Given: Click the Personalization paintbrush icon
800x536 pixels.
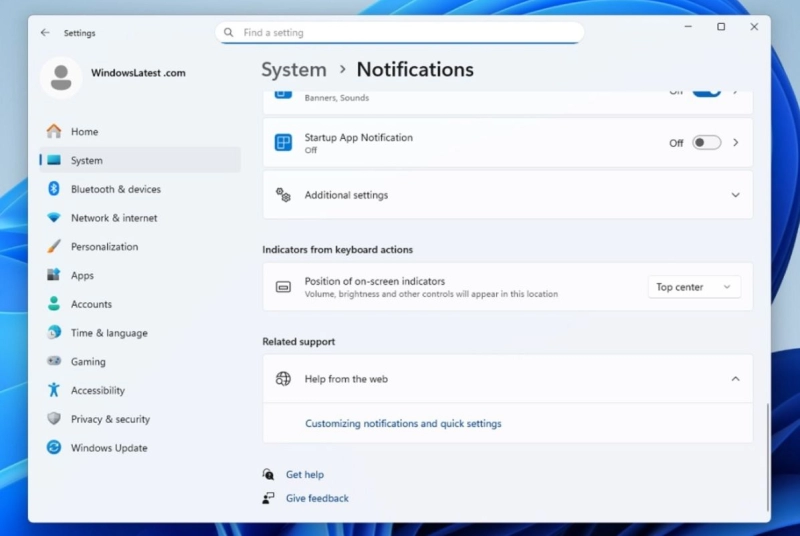Looking at the screenshot, I should (54, 247).
